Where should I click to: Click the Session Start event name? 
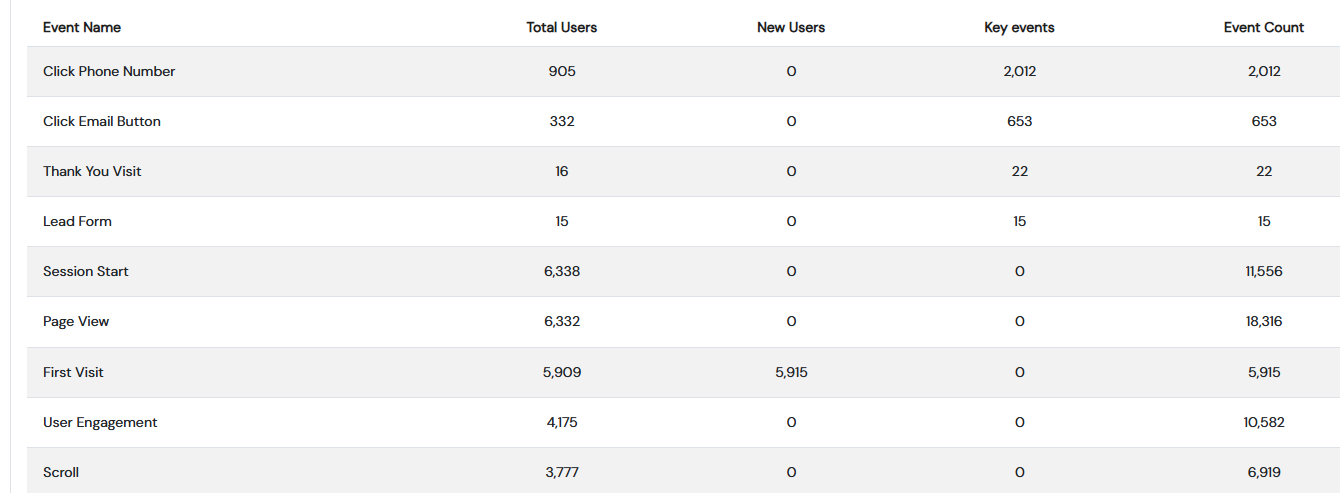point(86,271)
